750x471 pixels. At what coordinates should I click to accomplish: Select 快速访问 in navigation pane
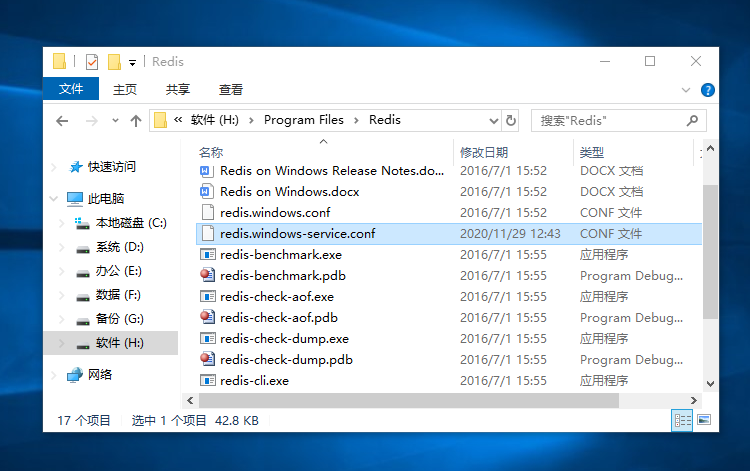pyautogui.click(x=111, y=167)
